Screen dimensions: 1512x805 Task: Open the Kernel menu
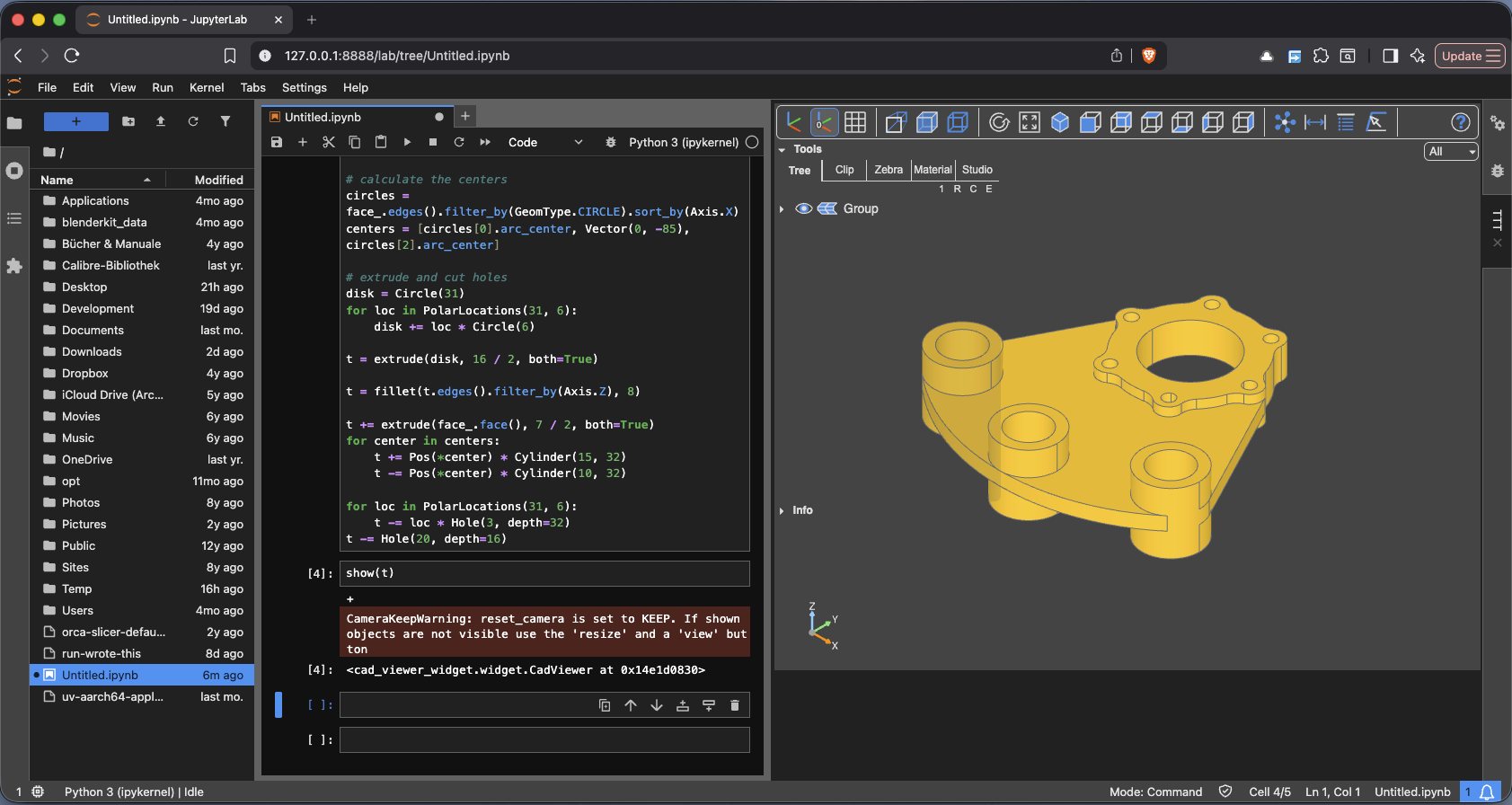click(x=207, y=87)
